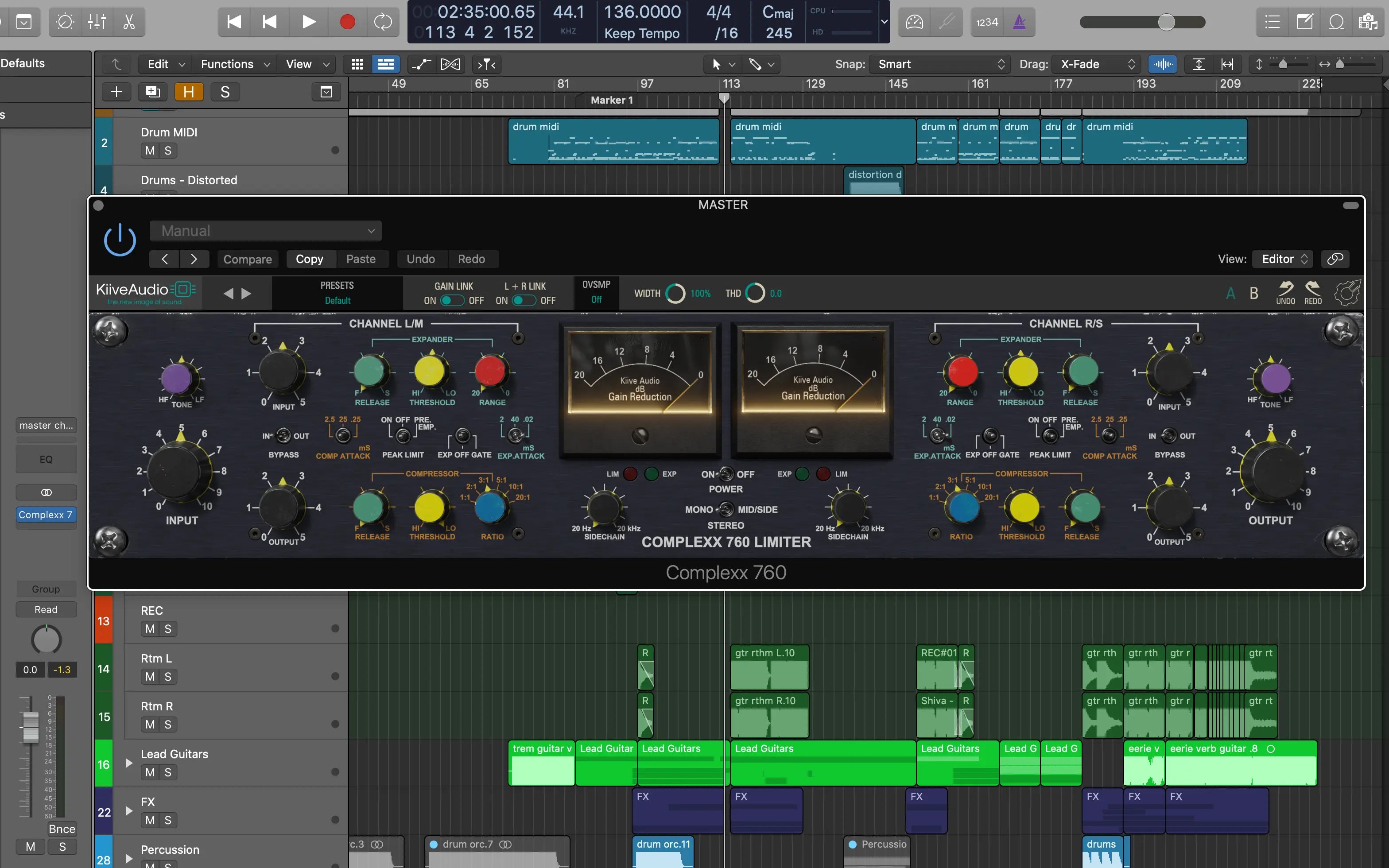Viewport: 1389px width, 868px height.
Task: Open the Edit menu
Action: tap(165, 64)
